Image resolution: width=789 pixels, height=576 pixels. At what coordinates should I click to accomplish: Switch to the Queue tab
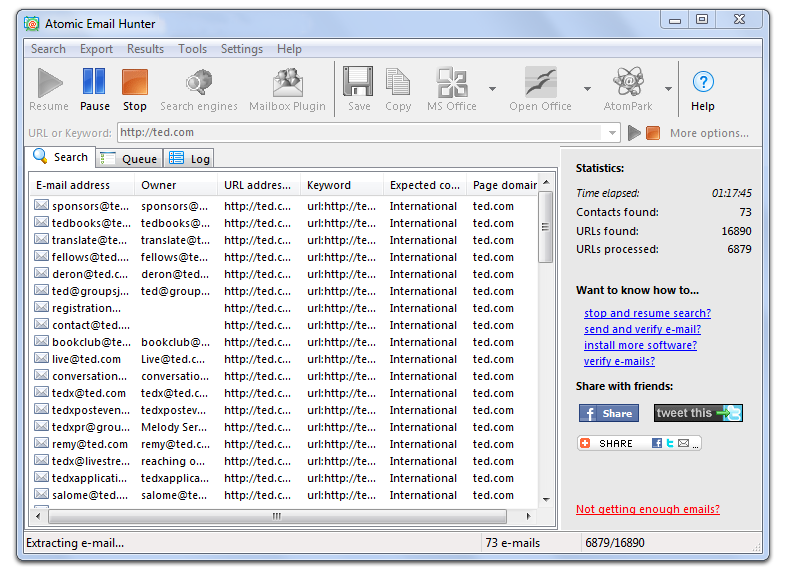(x=129, y=158)
